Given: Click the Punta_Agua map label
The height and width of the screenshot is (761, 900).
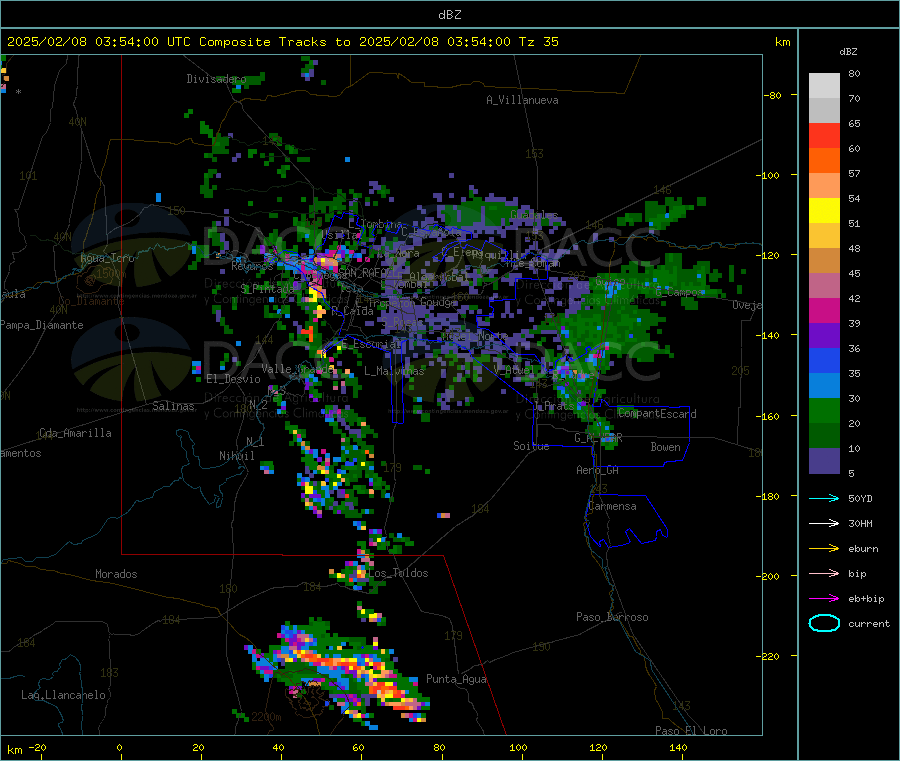Looking at the screenshot, I should [x=456, y=679].
